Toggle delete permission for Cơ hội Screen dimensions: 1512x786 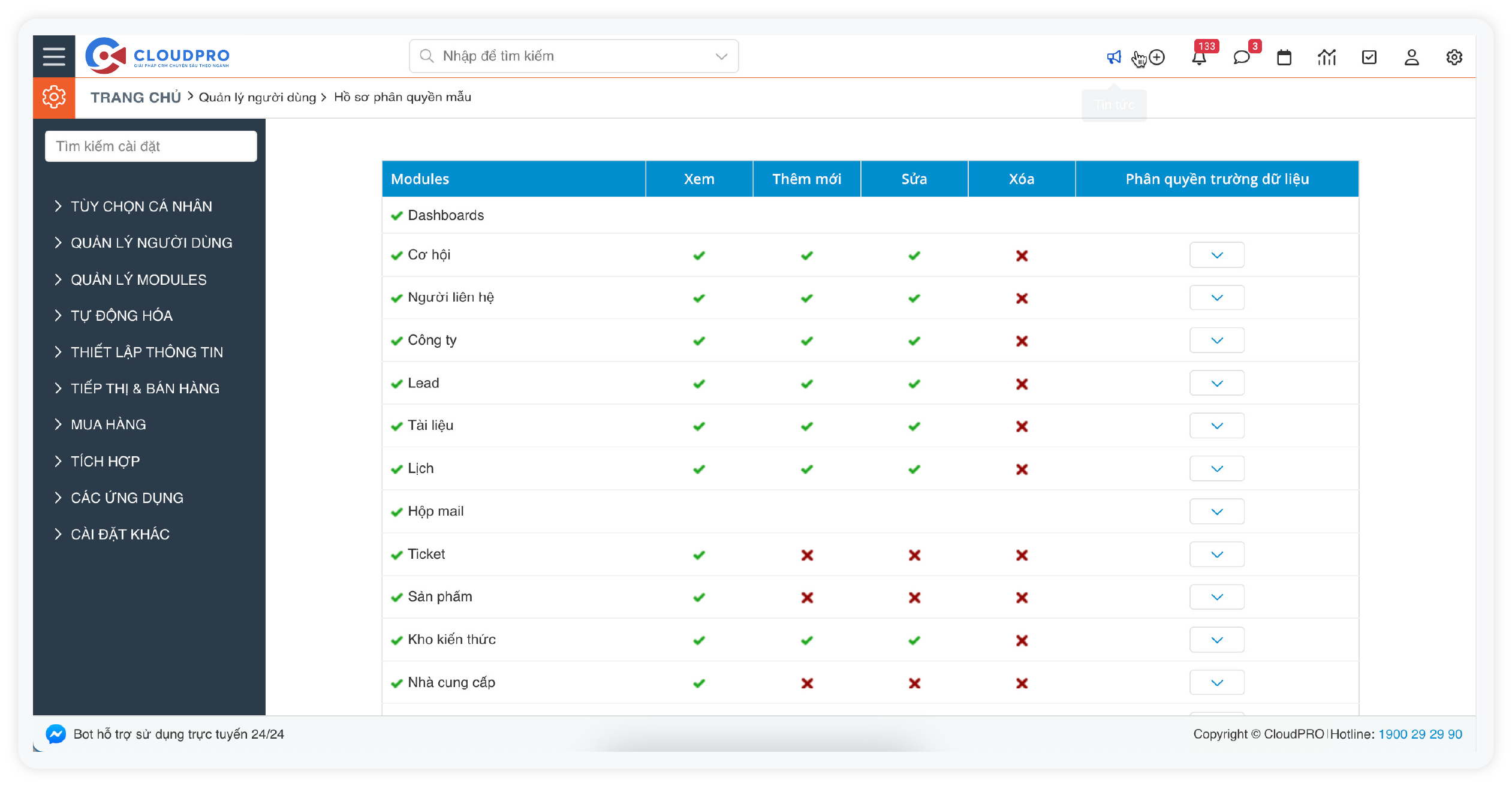1022,256
